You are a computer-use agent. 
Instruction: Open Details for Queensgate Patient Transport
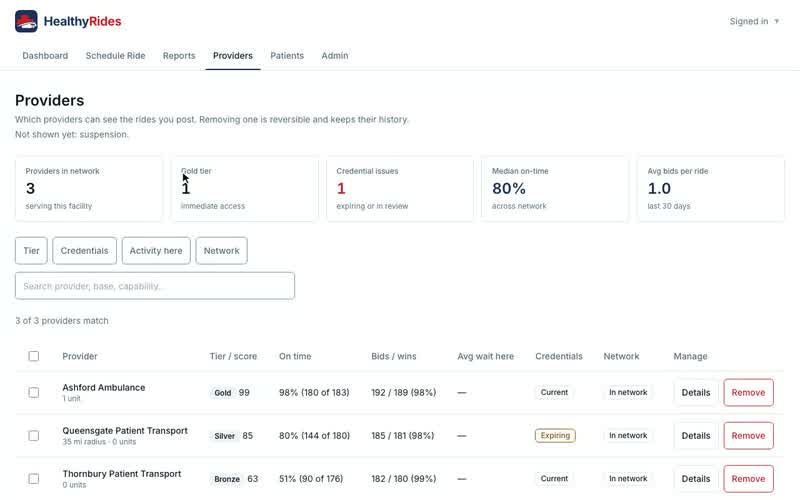tap(696, 436)
